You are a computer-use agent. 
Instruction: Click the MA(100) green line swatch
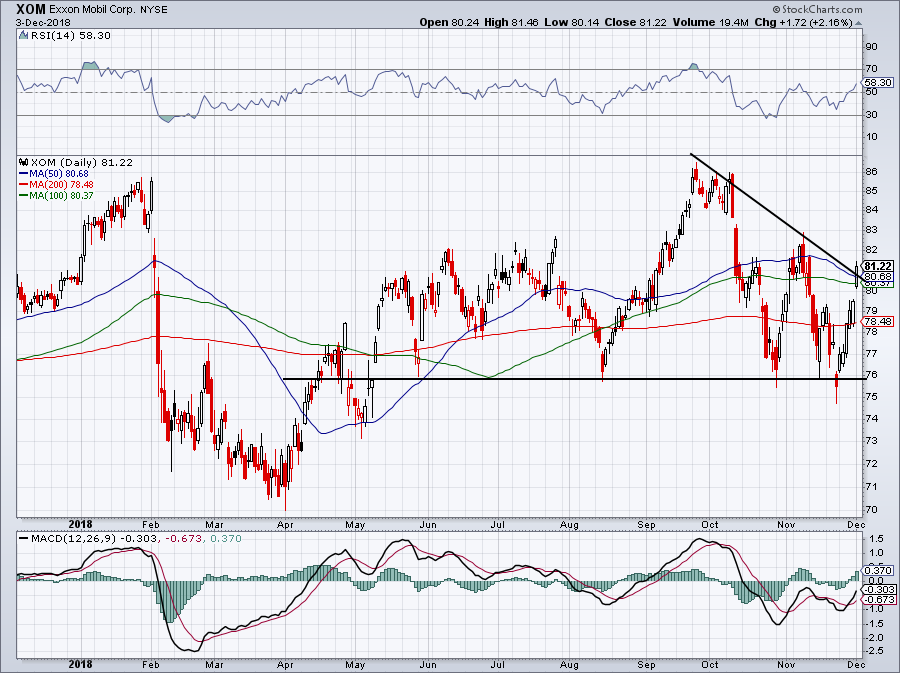click(24, 196)
